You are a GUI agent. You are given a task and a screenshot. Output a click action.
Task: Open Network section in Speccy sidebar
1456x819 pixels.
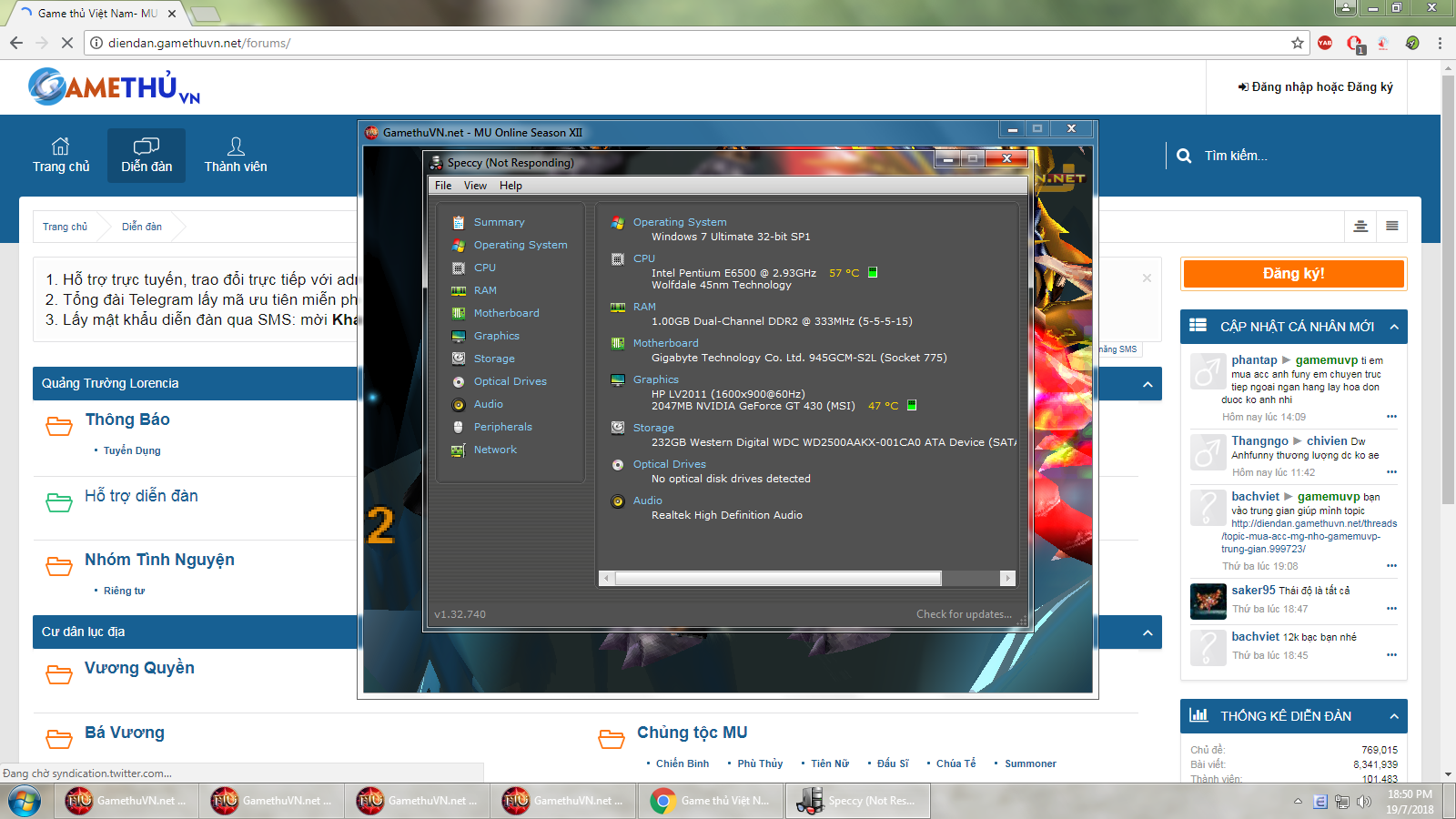[x=495, y=450]
